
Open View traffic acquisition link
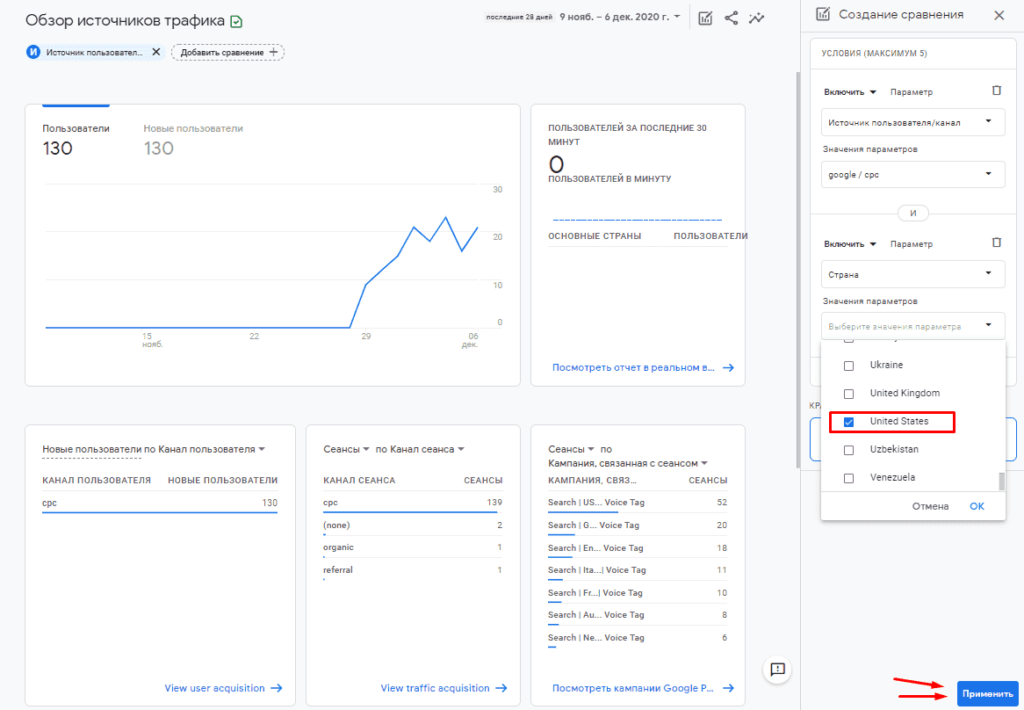444,688
